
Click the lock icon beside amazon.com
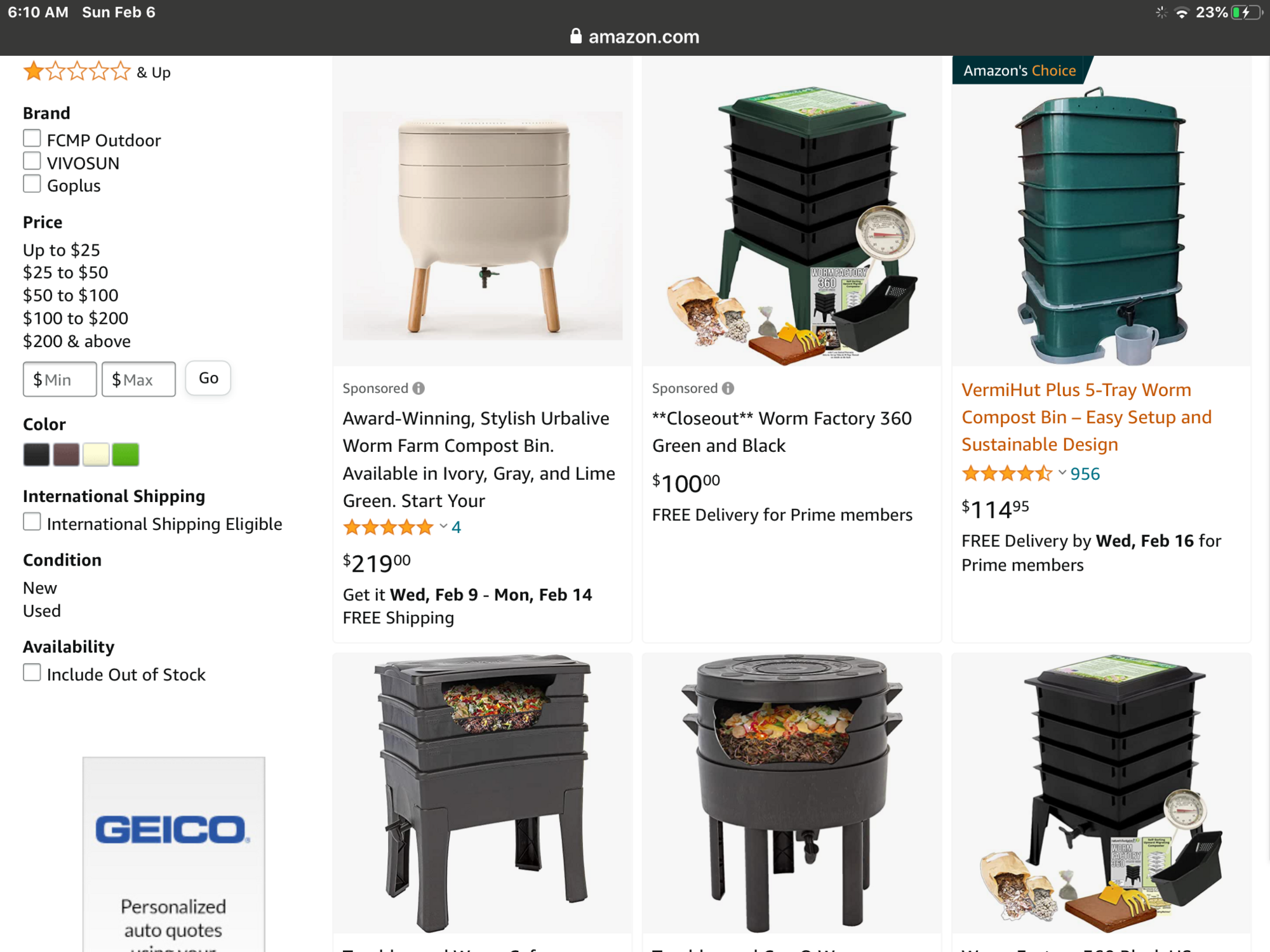tap(575, 36)
